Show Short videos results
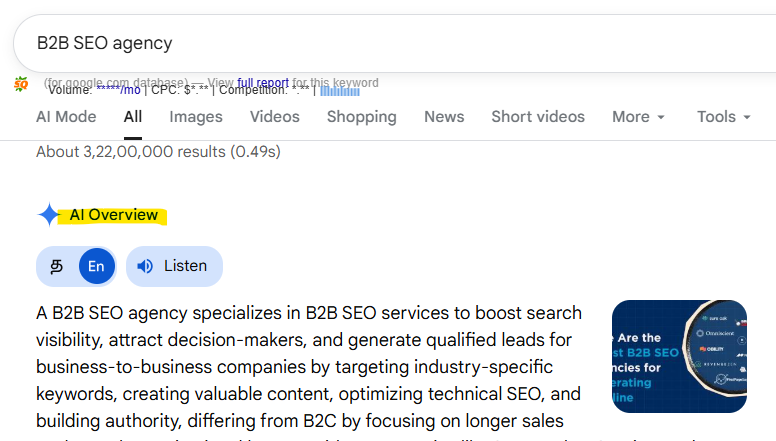The height and width of the screenshot is (441, 776). 538,117
